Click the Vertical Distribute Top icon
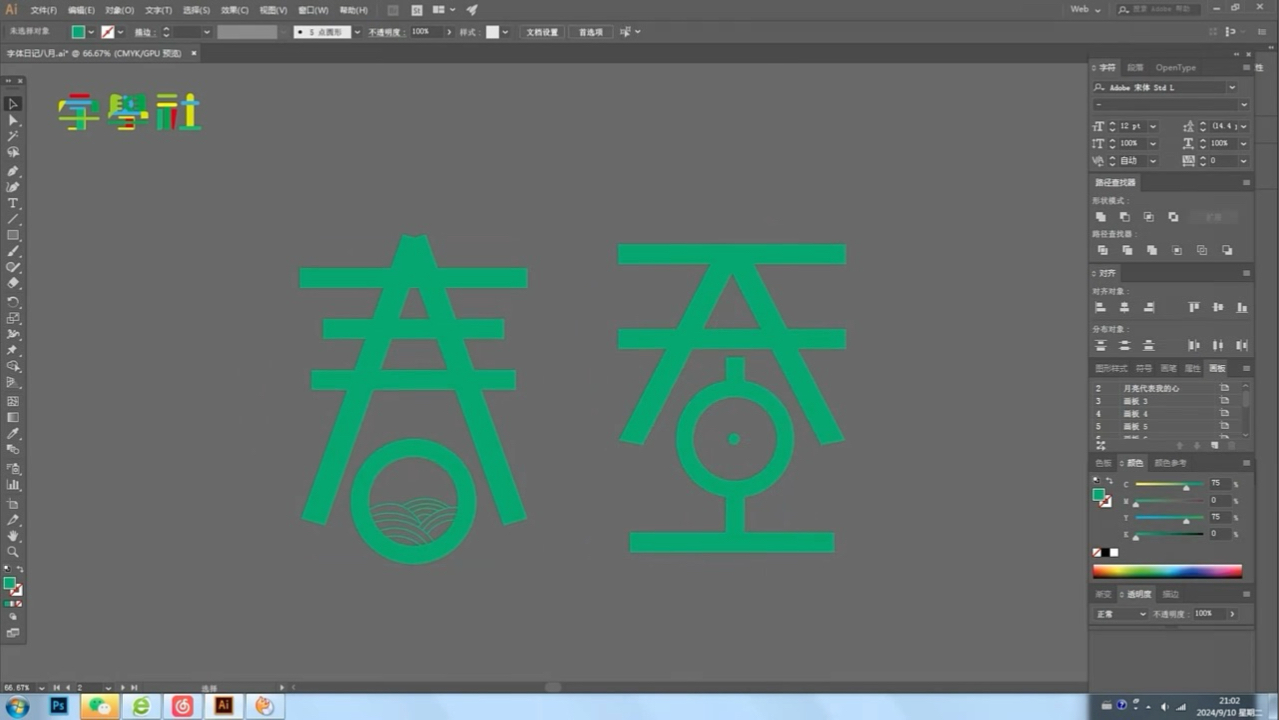Viewport: 1279px width, 720px height. pyautogui.click(x=1101, y=345)
